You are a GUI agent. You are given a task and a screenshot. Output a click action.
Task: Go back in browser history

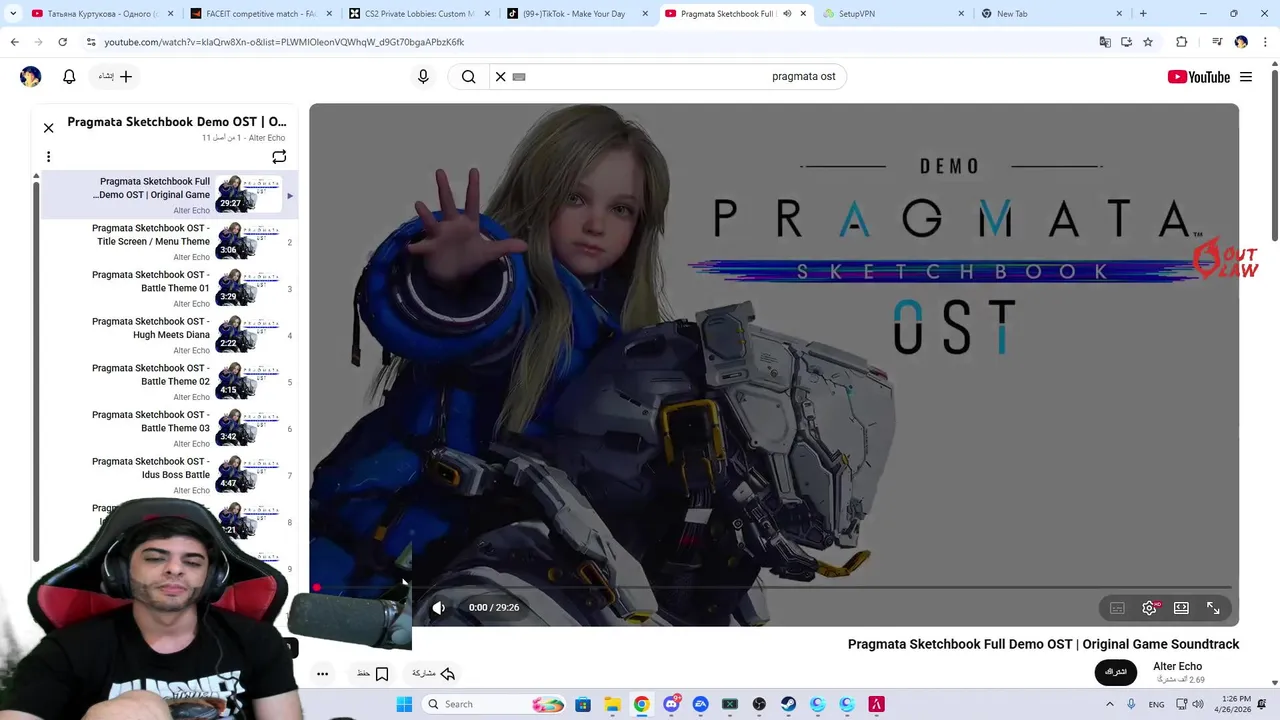click(x=14, y=42)
